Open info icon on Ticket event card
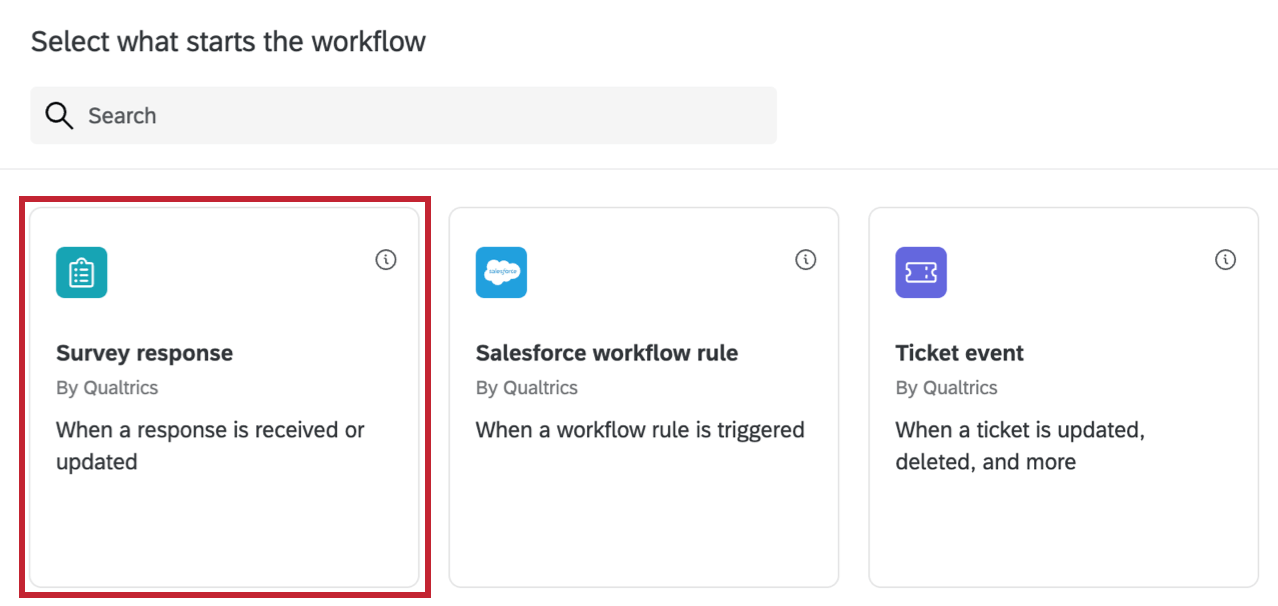The height and width of the screenshot is (606, 1278). tap(1226, 260)
